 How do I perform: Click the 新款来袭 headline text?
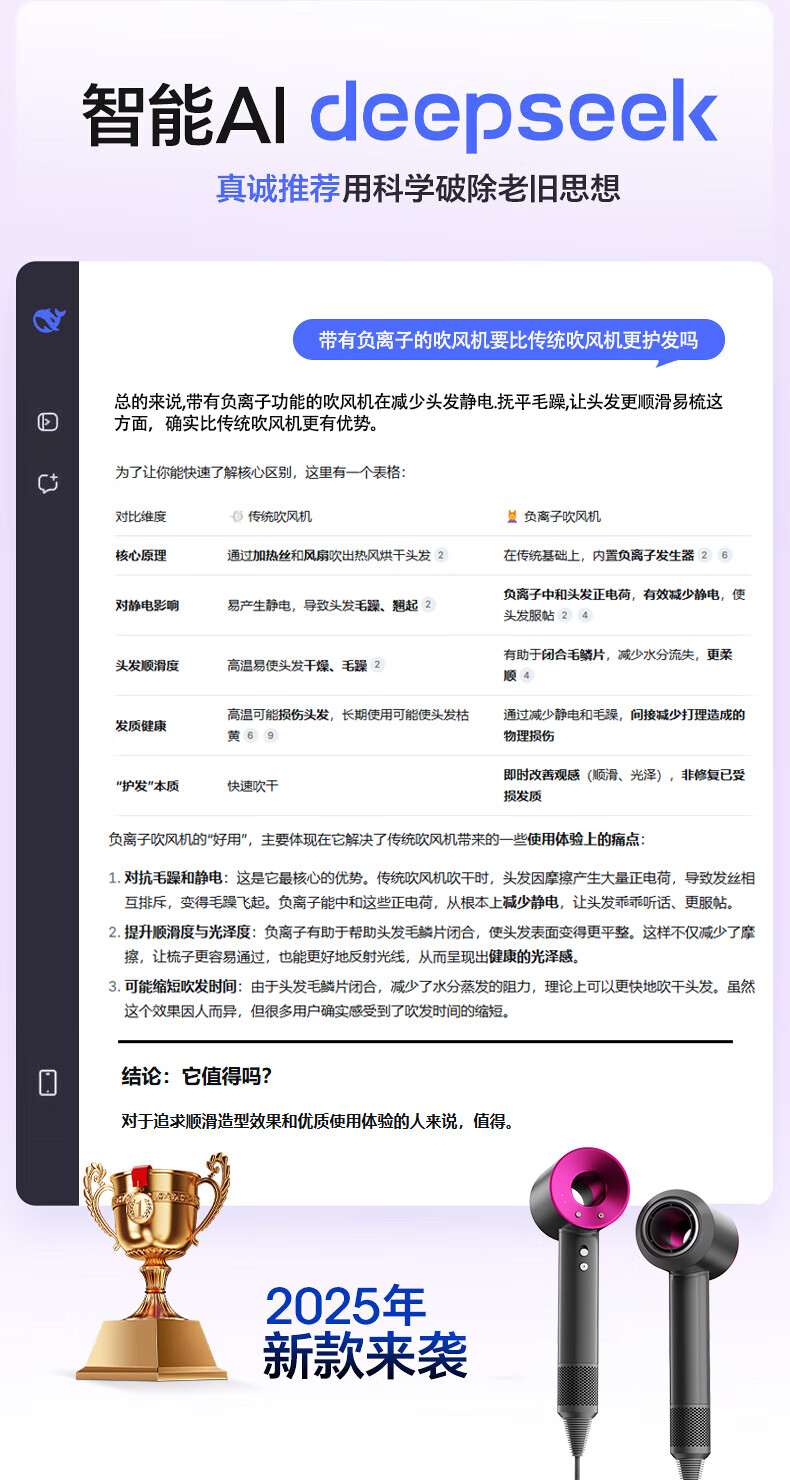click(365, 1357)
